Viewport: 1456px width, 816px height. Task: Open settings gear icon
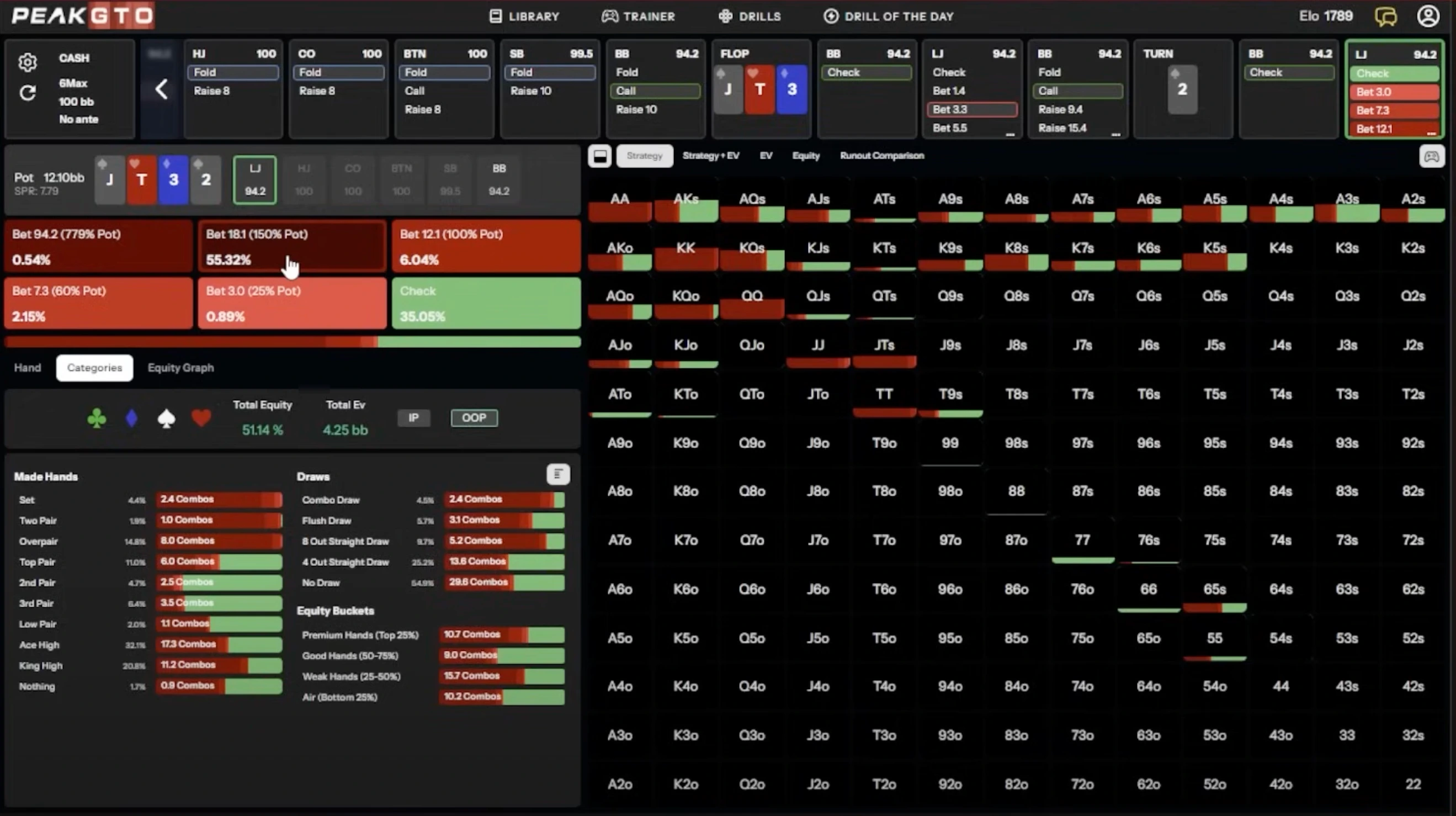tap(27, 62)
